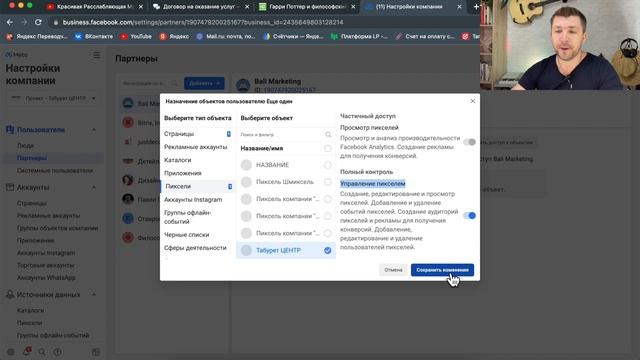Switch to Договор на оказание услуг tab
Viewport: 640px width, 360px height.
pyautogui.click(x=201, y=7)
